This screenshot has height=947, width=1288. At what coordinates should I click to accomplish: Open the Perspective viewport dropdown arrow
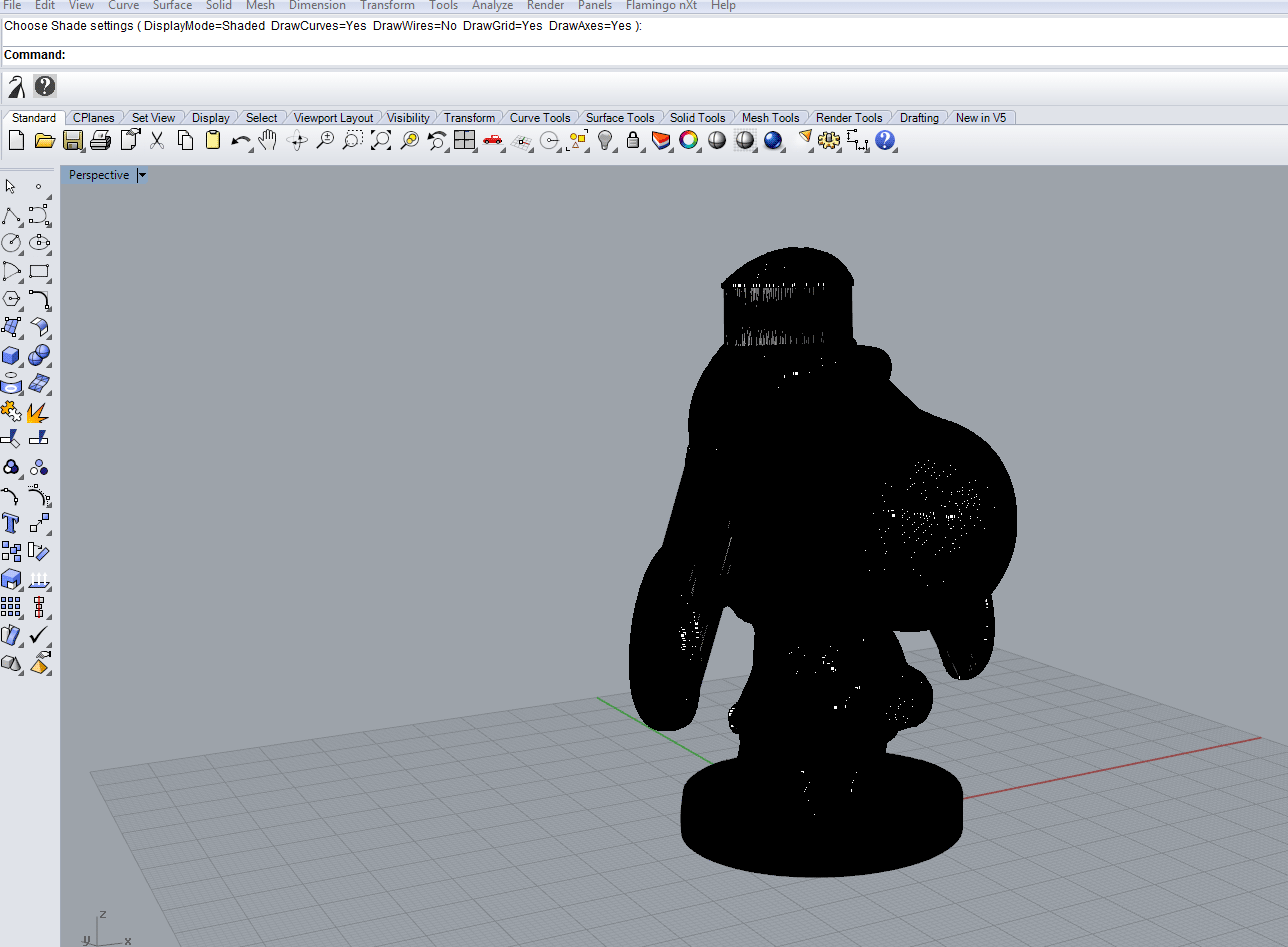pos(142,175)
